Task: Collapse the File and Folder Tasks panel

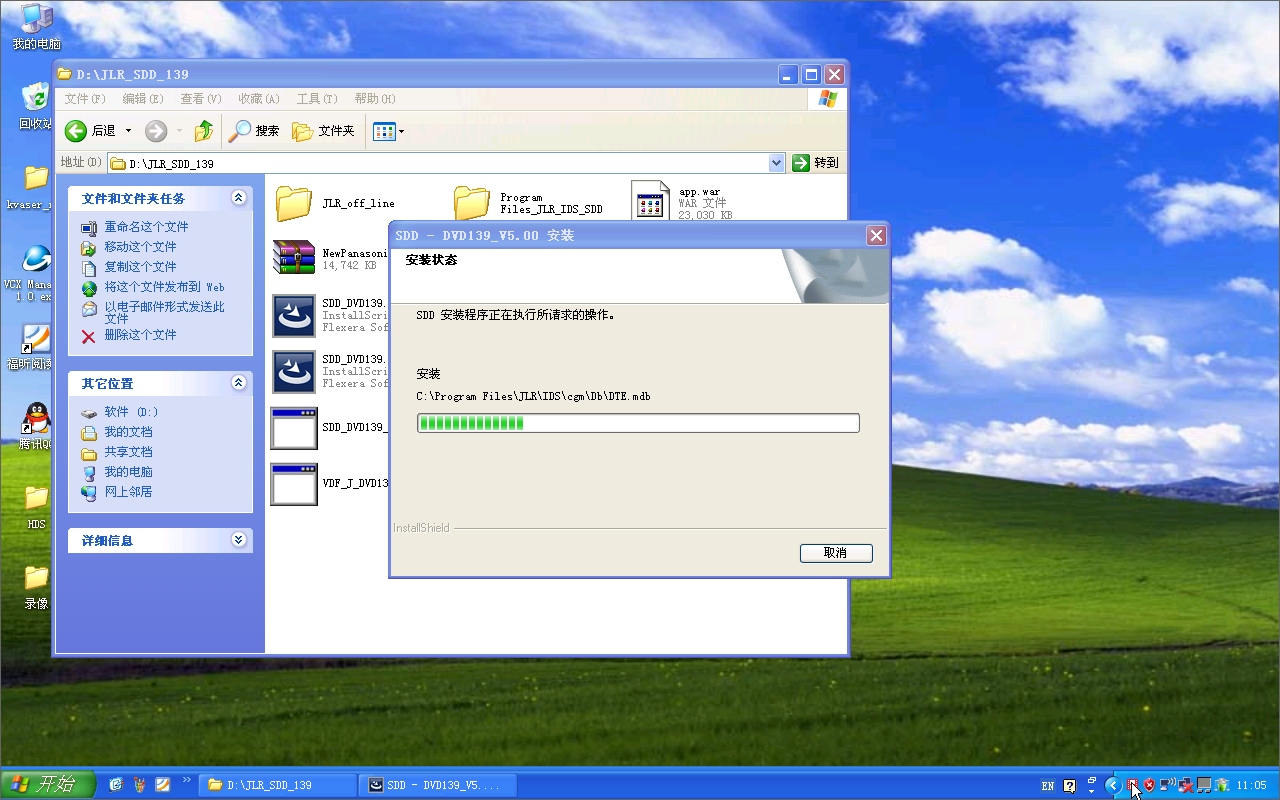Action: coord(238,198)
